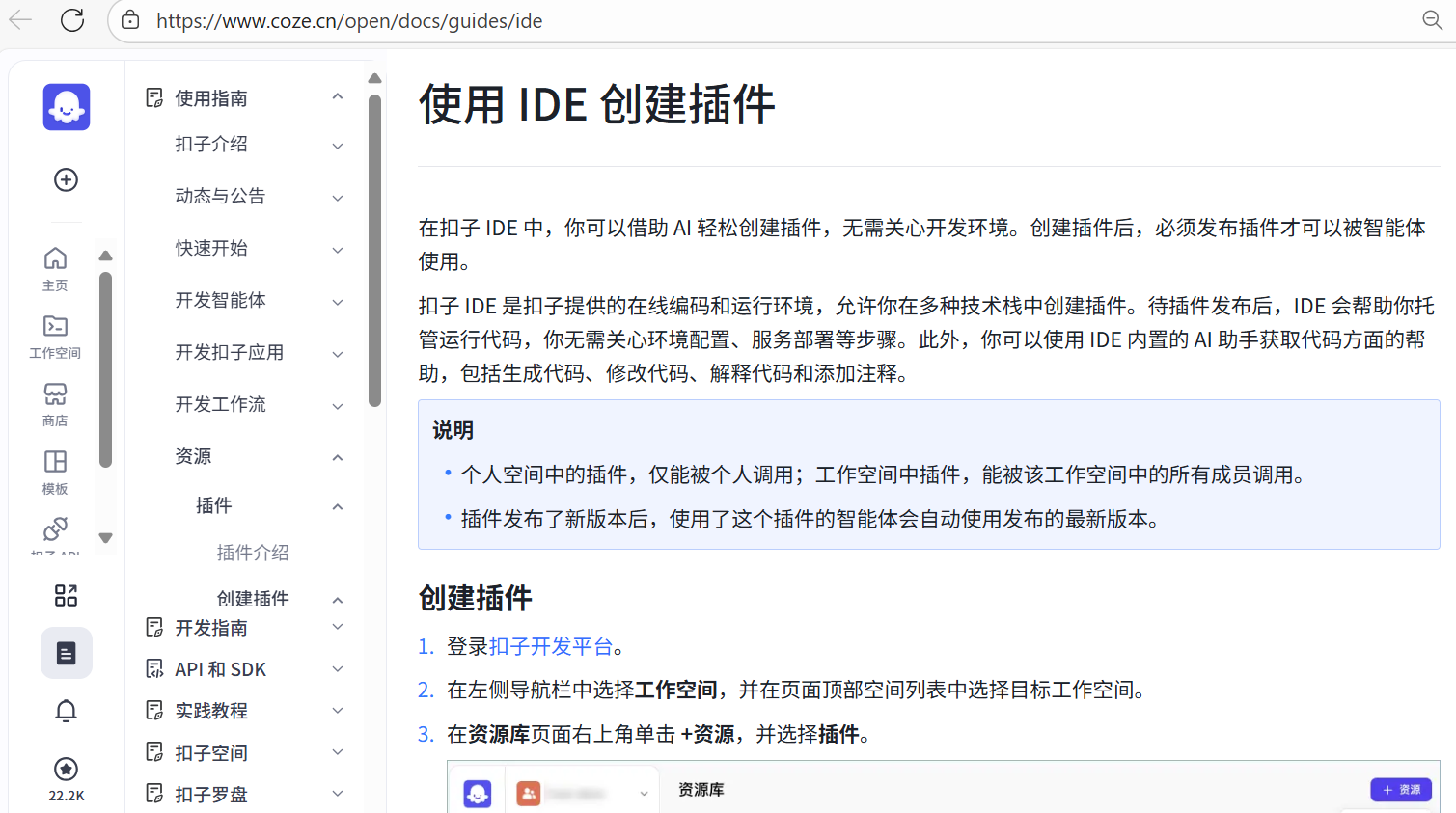The image size is (1456, 813).
Task: Click the document icon beside 使用指南
Action: (x=154, y=97)
